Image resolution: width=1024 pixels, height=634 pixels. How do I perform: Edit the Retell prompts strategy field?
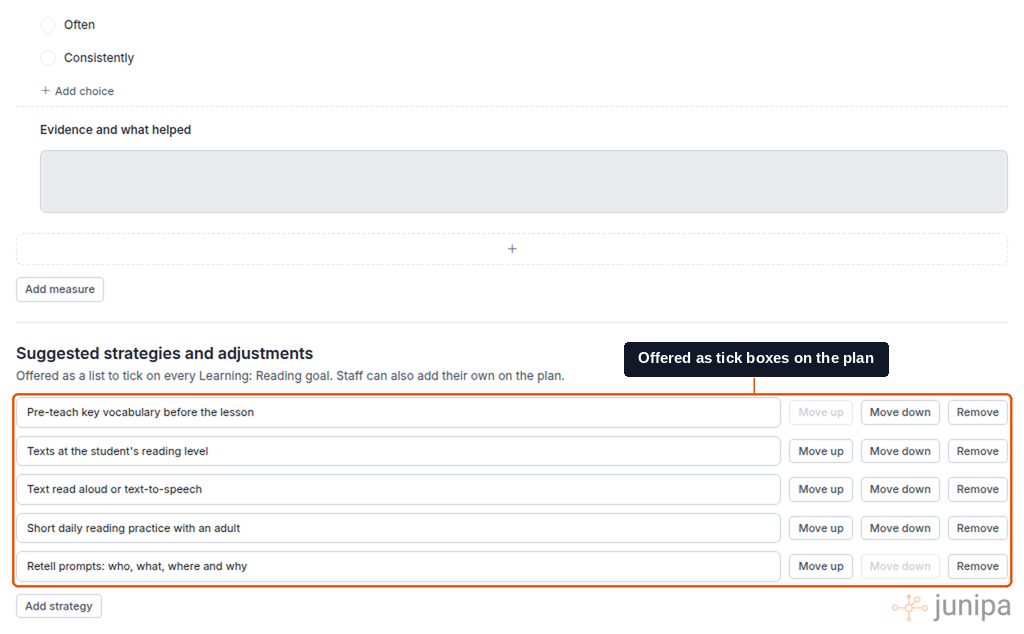click(398, 567)
